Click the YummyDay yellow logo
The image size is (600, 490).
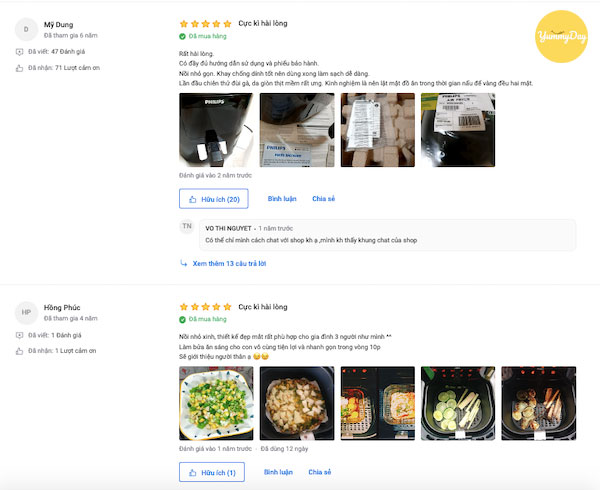tap(561, 36)
